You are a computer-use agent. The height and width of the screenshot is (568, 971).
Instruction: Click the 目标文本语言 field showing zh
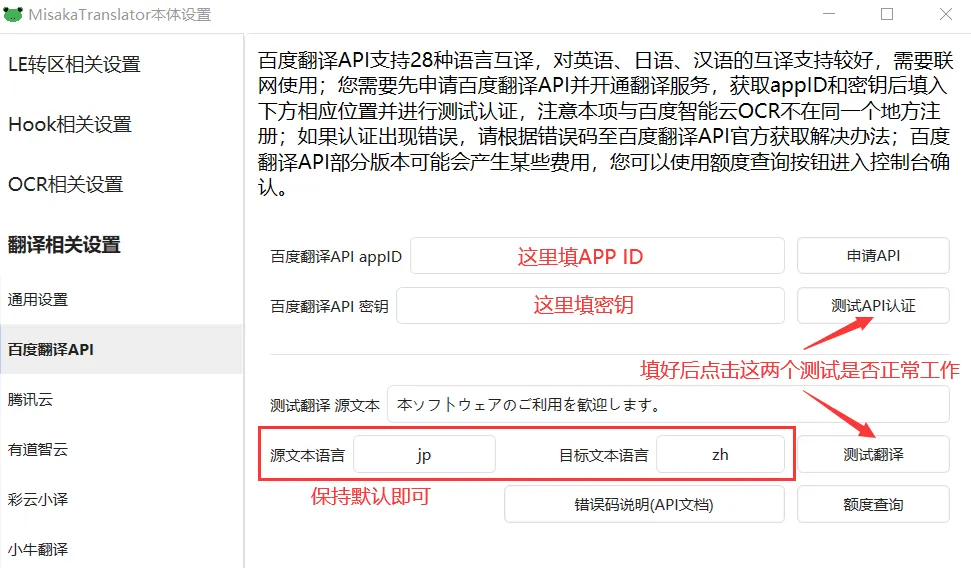pos(720,454)
